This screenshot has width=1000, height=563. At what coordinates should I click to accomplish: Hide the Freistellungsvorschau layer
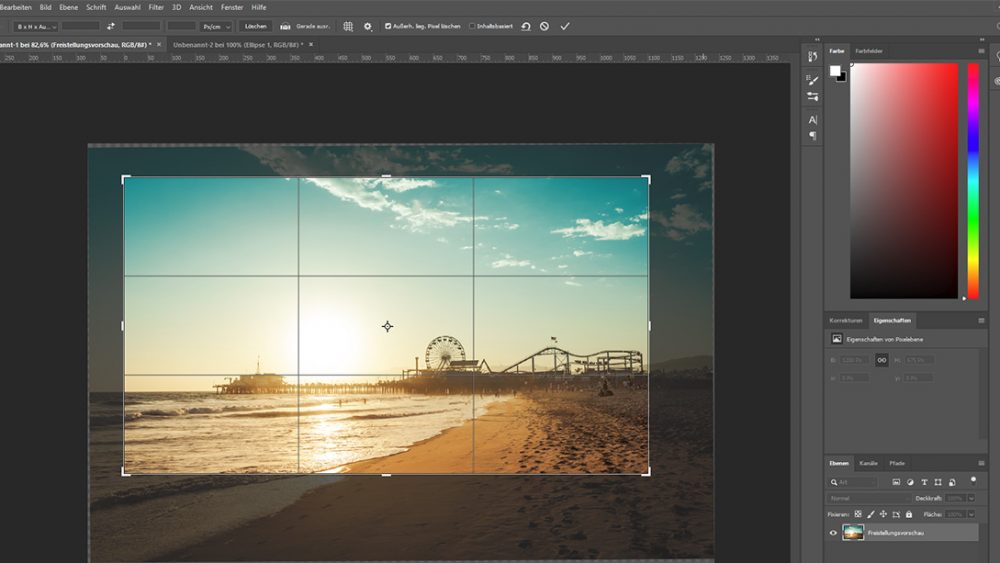833,533
